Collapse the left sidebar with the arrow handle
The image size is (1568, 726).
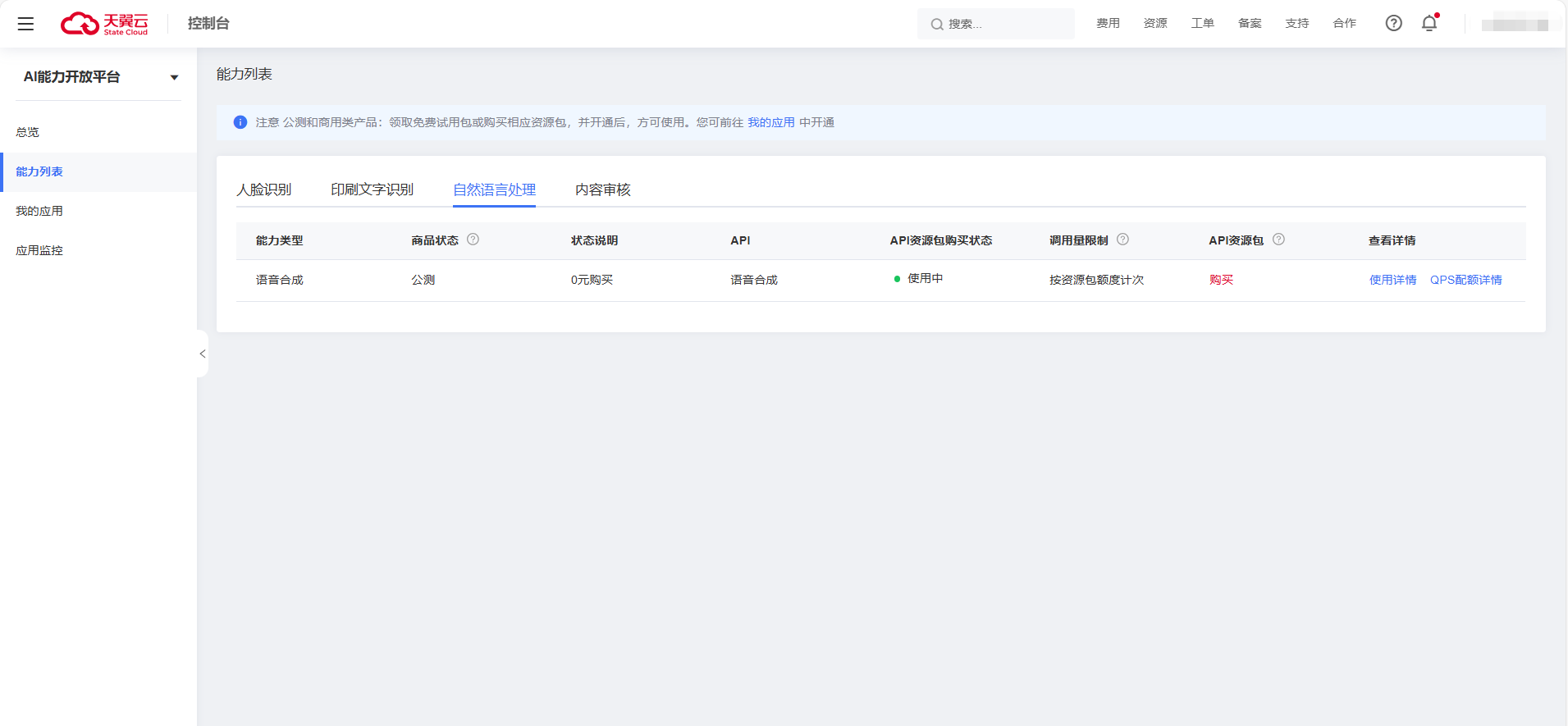click(x=203, y=354)
